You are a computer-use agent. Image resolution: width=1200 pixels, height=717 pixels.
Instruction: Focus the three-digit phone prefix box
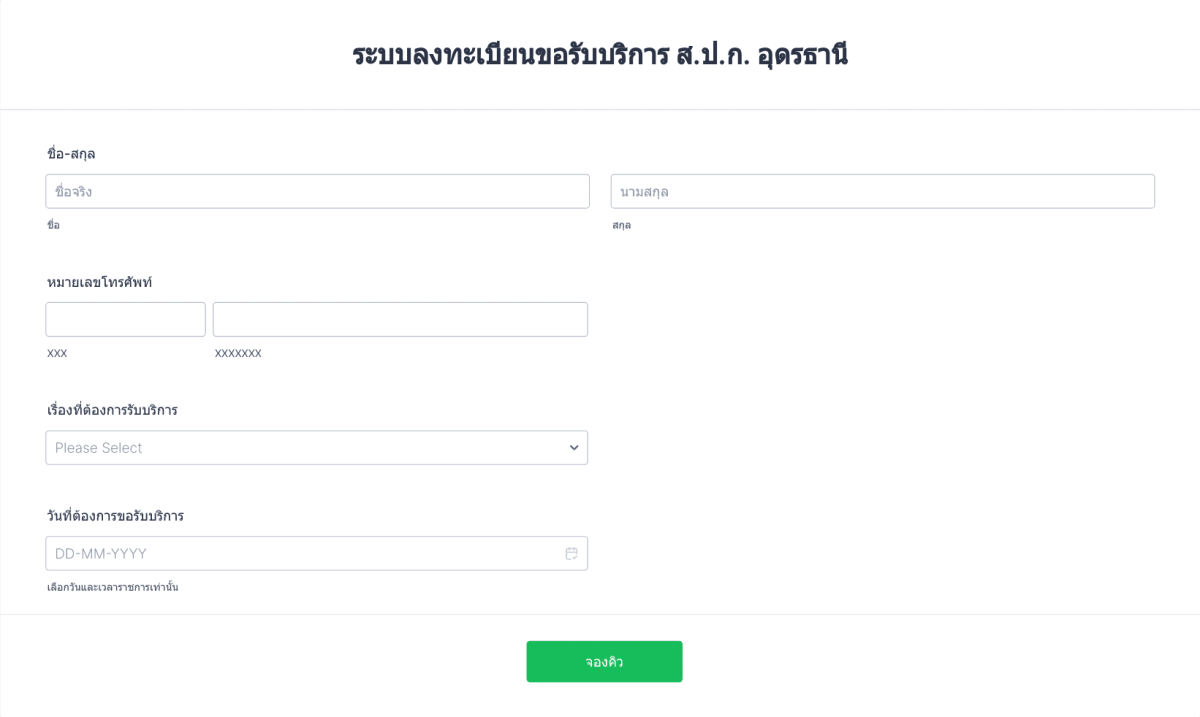pyautogui.click(x=125, y=319)
